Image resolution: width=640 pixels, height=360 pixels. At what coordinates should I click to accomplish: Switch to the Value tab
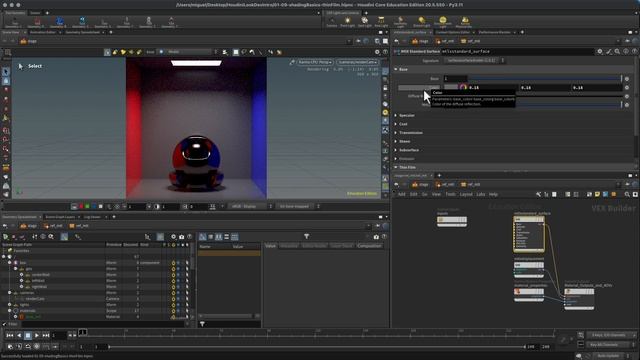pyautogui.click(x=270, y=246)
